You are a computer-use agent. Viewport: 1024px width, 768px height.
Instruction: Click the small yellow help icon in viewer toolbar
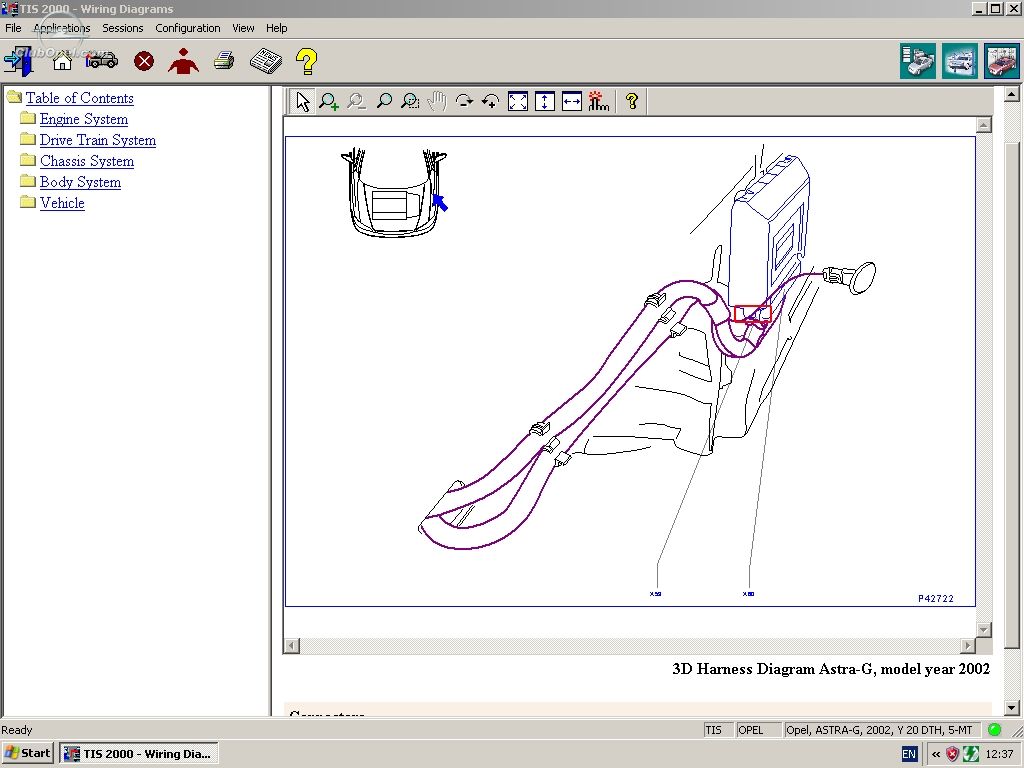[x=632, y=101]
